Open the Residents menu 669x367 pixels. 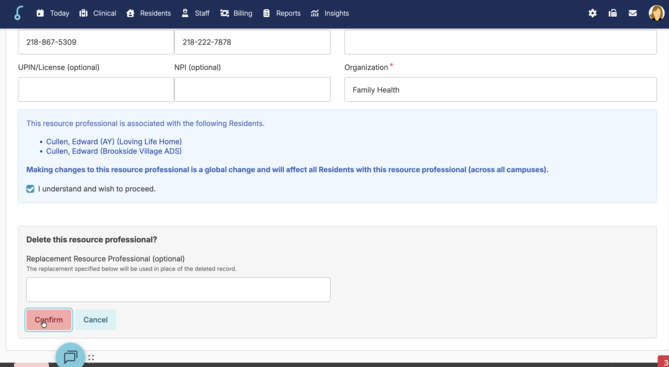coord(155,13)
